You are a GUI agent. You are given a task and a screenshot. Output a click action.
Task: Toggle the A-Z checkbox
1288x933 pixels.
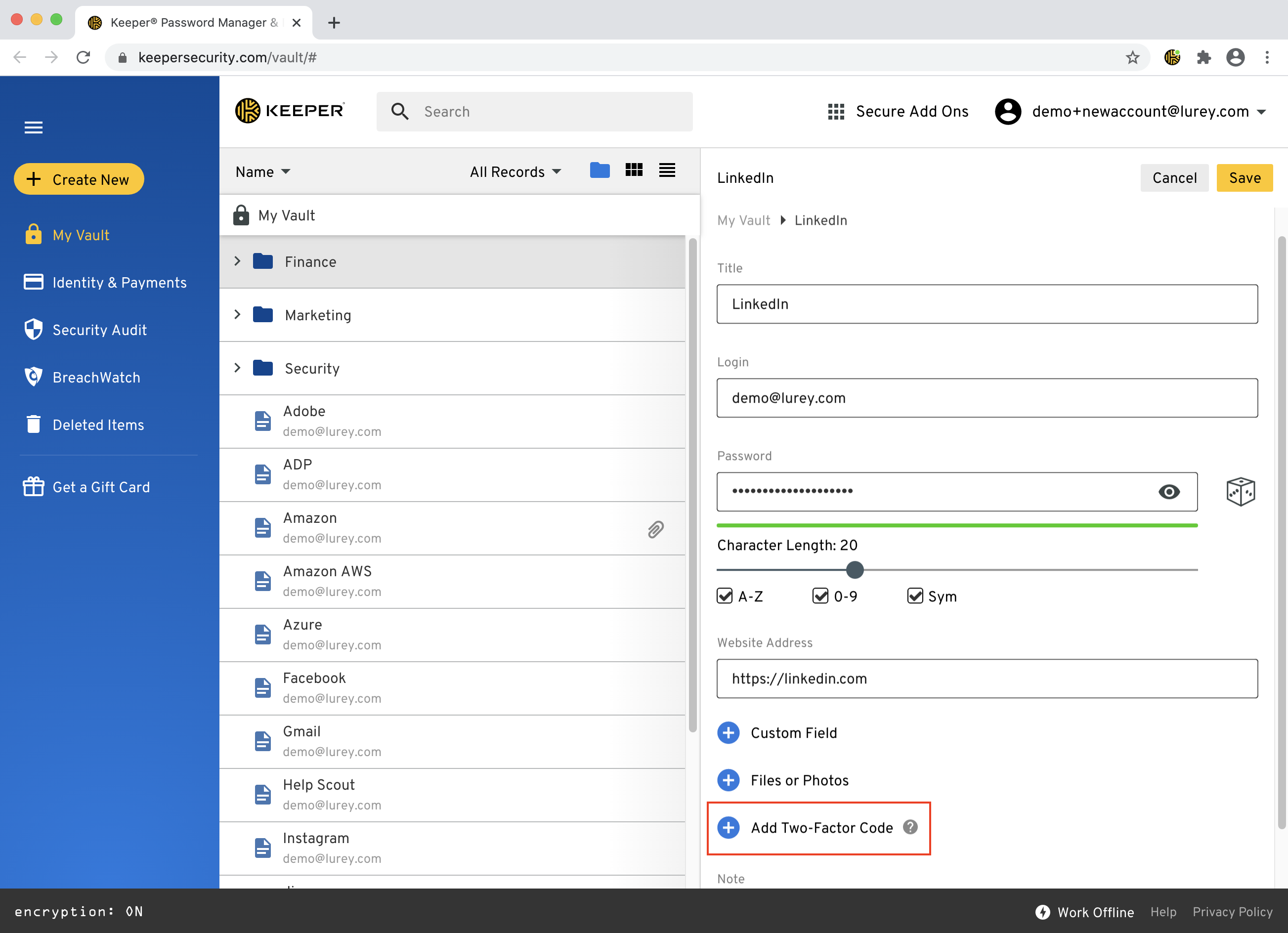[725, 595]
